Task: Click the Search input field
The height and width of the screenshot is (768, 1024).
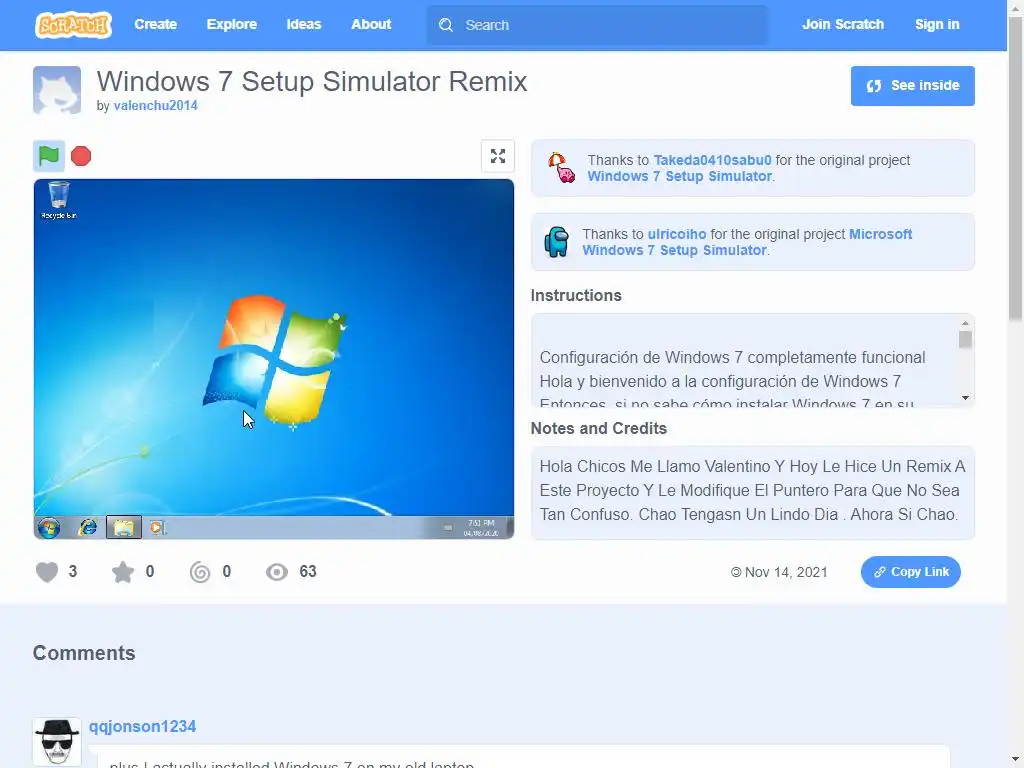Action: click(597, 25)
